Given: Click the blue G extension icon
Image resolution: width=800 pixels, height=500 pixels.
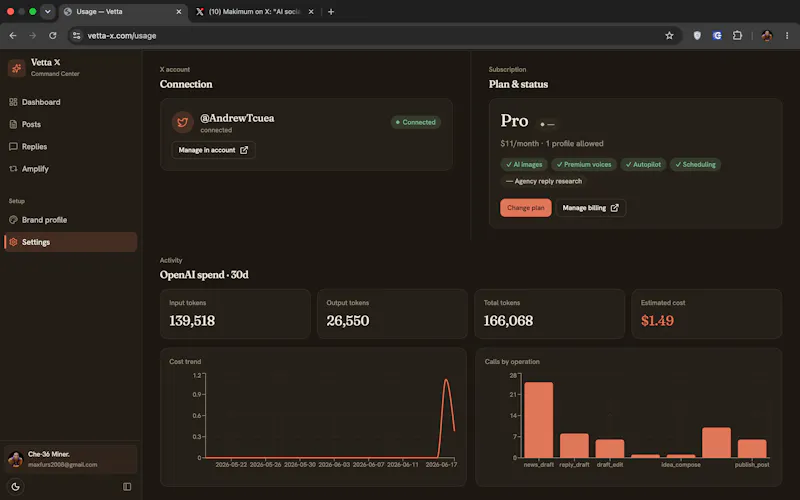Looking at the screenshot, I should (717, 36).
